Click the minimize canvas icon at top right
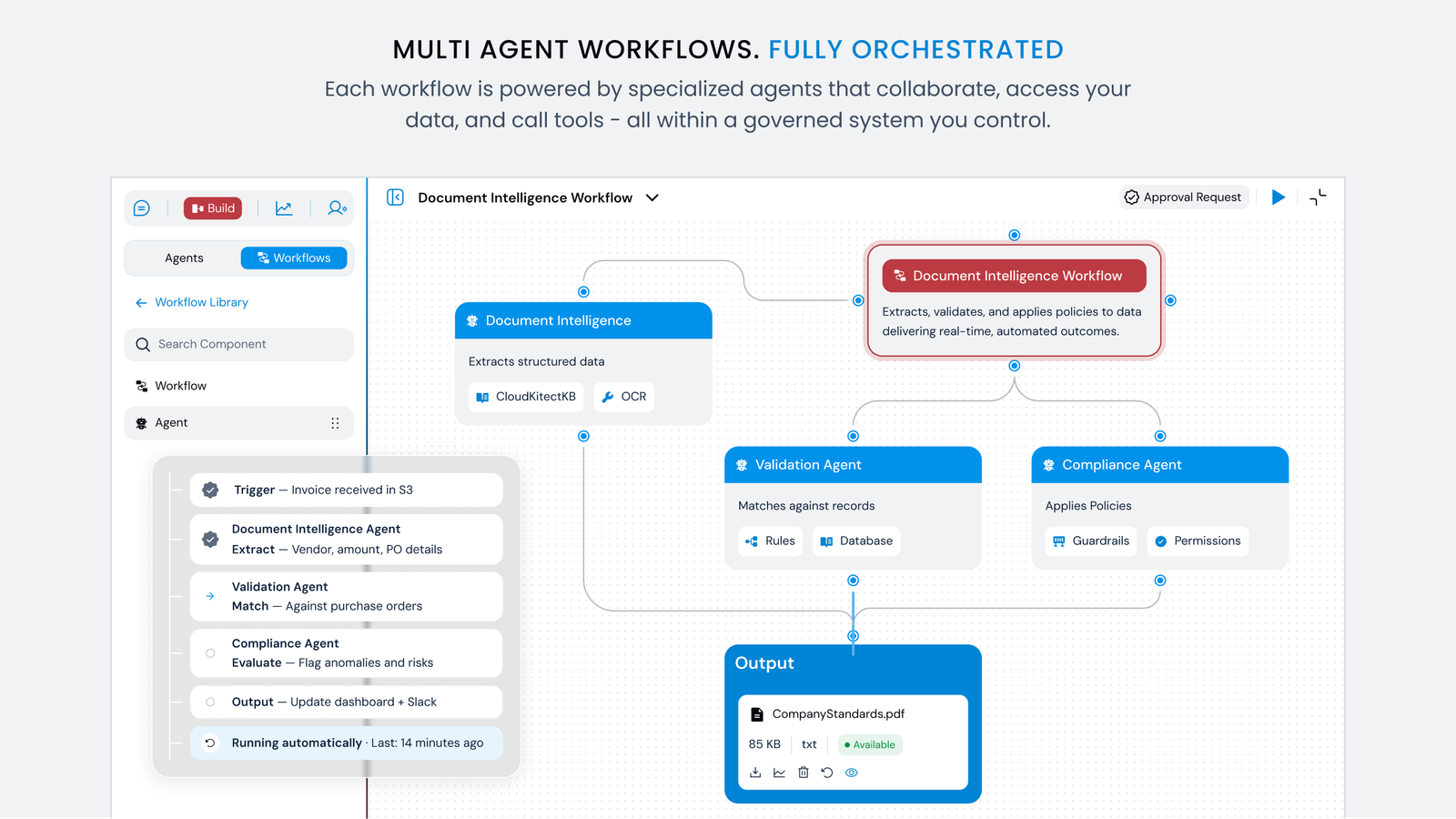The image size is (1456, 819). [1318, 197]
